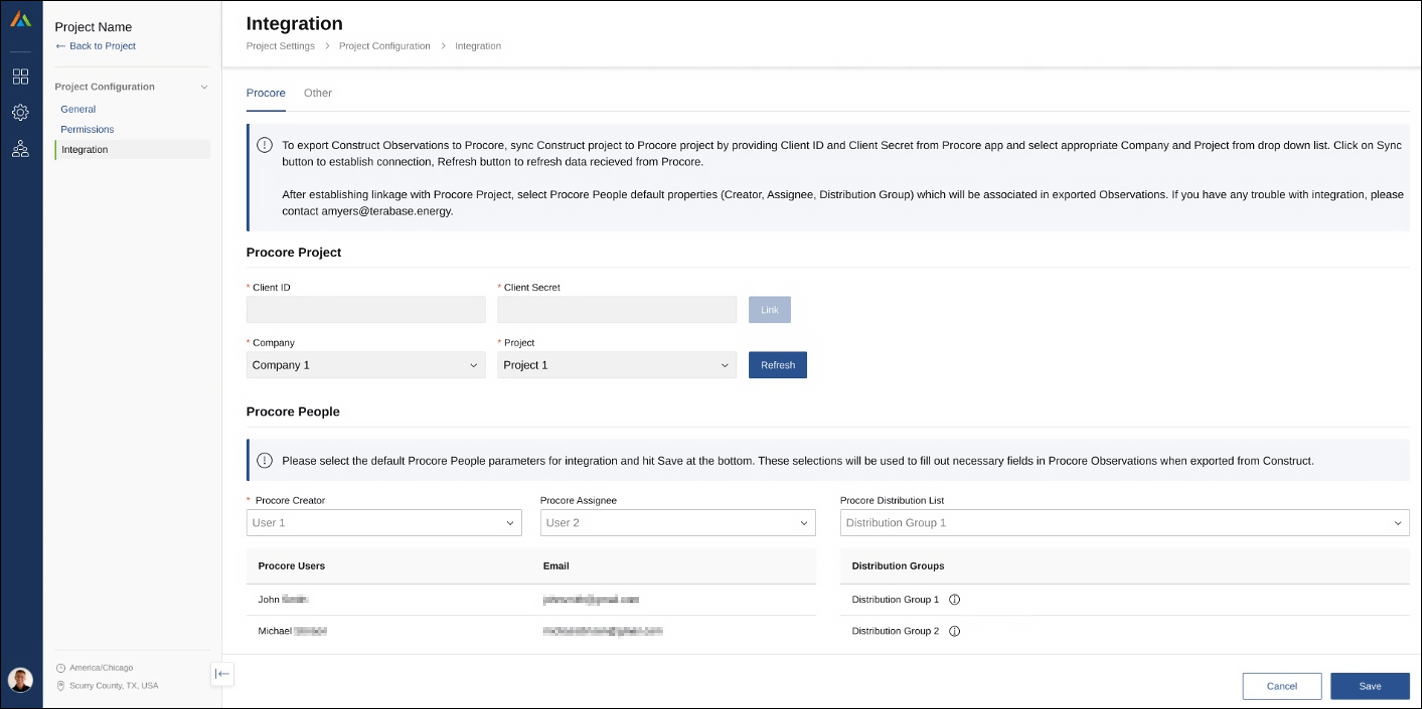The width and height of the screenshot is (1422, 709).
Task: Click the app logo icon at top of sidebar
Action: point(20,20)
